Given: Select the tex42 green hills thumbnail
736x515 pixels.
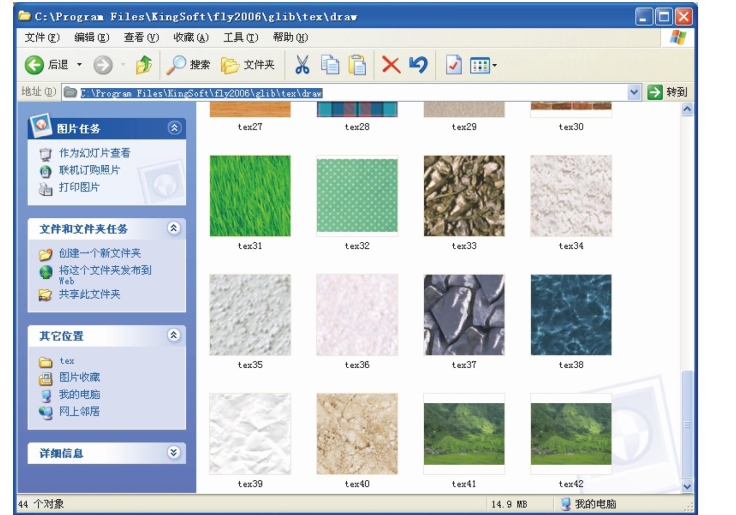Looking at the screenshot, I should click(x=571, y=434).
